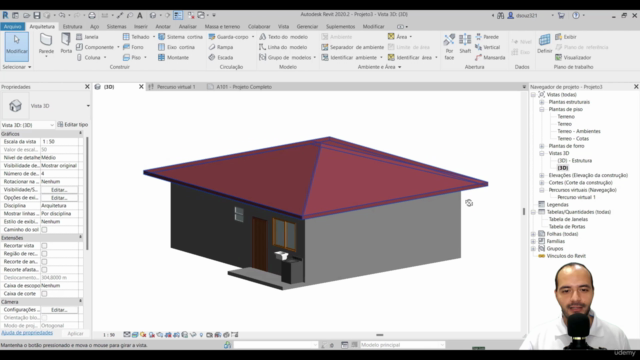Screen dimensions: 640x360
Task: Select the Sistema cortina tool
Action: tap(180, 37)
